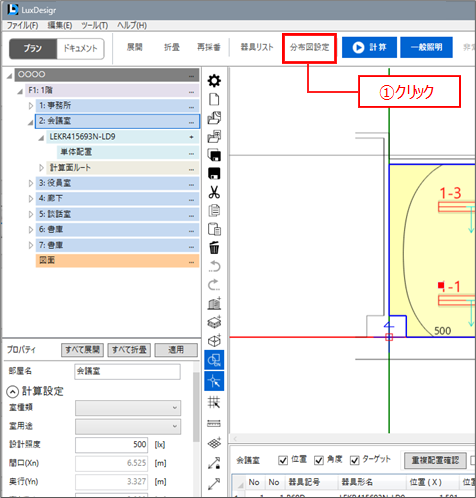Select the scissors cut icon
Image resolution: width=476 pixels, height=498 pixels.
click(x=214, y=192)
